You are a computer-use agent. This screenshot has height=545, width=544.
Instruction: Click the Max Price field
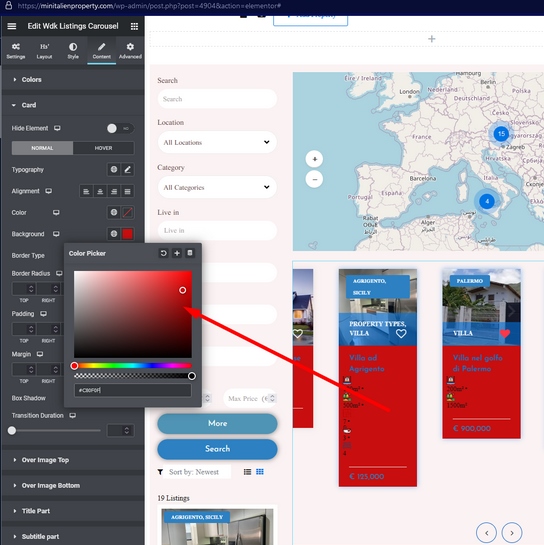pos(250,398)
